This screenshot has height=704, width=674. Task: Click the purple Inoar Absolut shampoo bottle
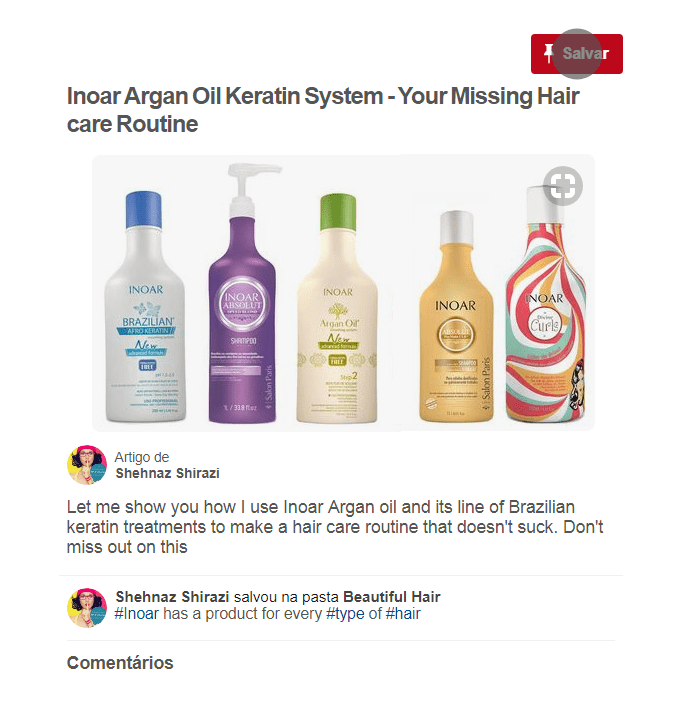pyautogui.click(x=243, y=294)
